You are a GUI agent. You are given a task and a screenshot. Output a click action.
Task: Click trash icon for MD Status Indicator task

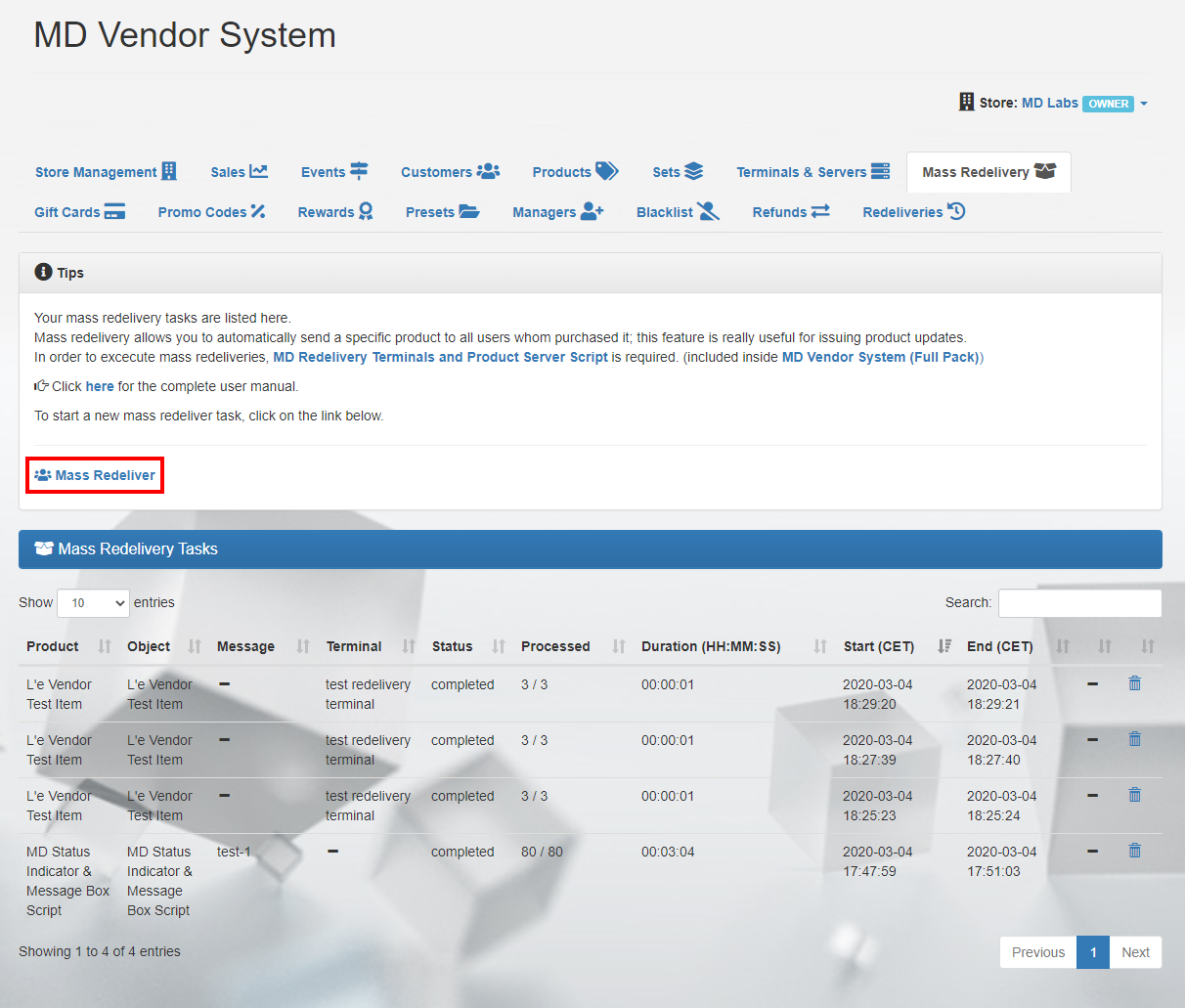pos(1134,851)
